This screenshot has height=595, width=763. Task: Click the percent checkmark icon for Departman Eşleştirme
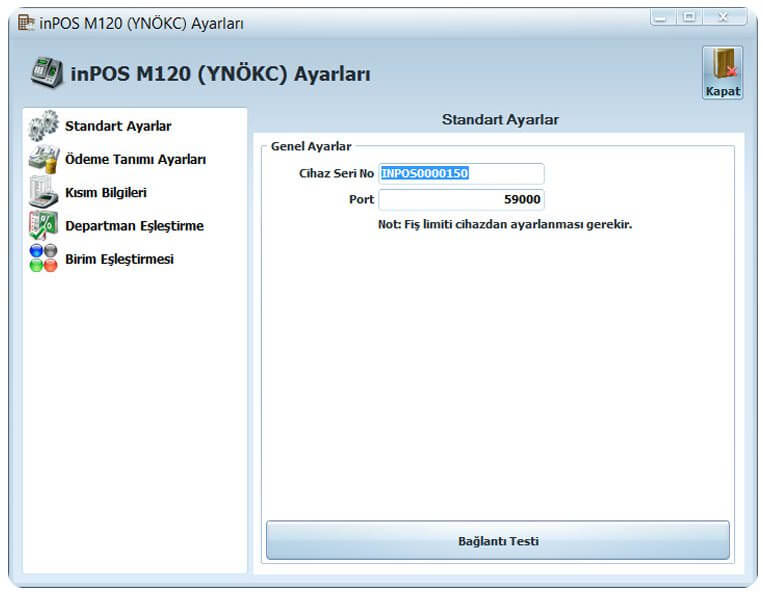coord(43,225)
